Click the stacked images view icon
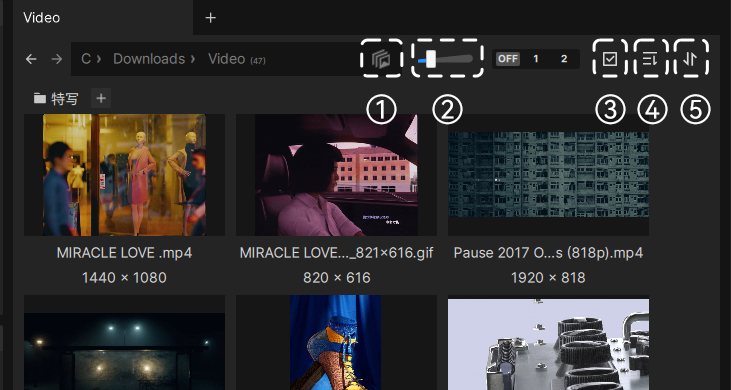The width and height of the screenshot is (731, 390). tap(381, 59)
